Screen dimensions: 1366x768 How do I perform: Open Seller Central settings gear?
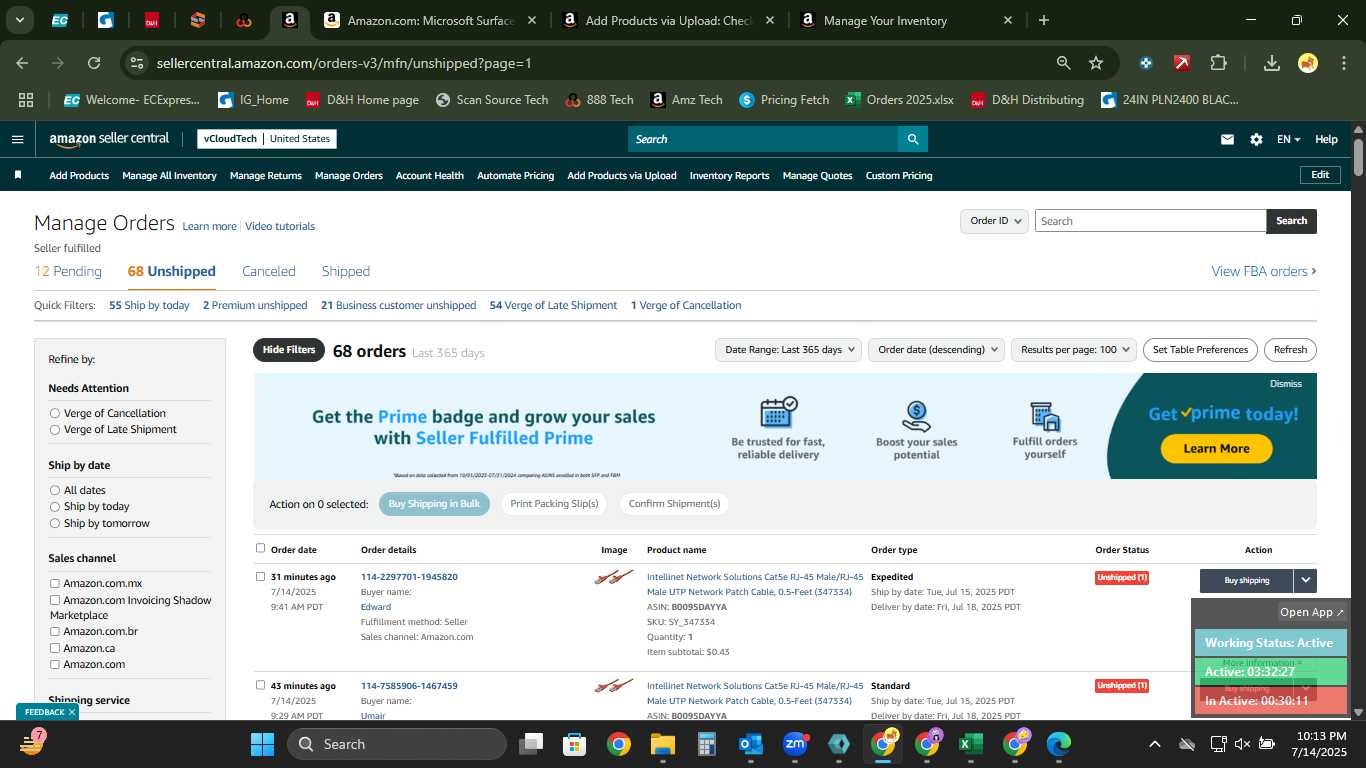coord(1256,139)
